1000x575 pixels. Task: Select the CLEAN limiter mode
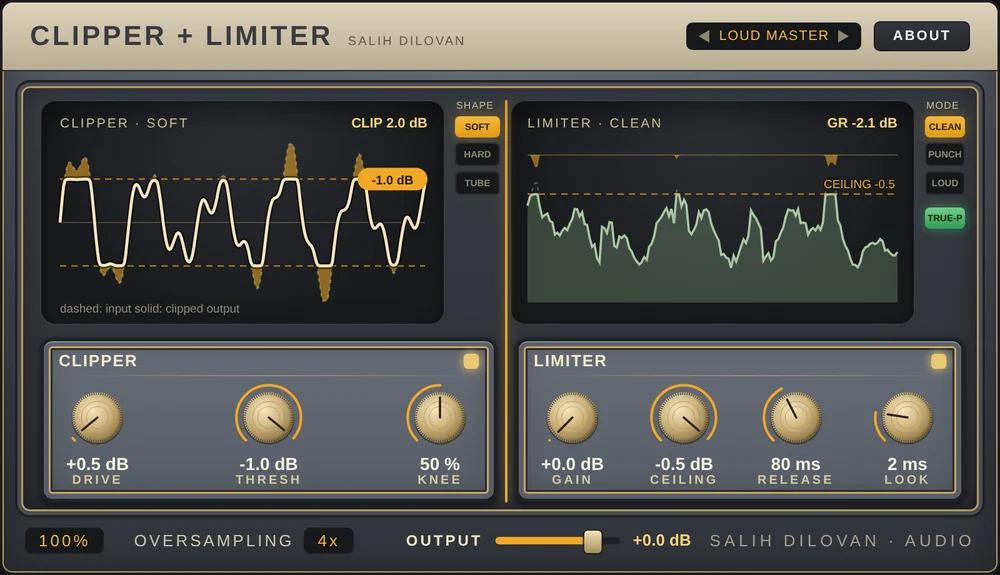click(x=945, y=127)
